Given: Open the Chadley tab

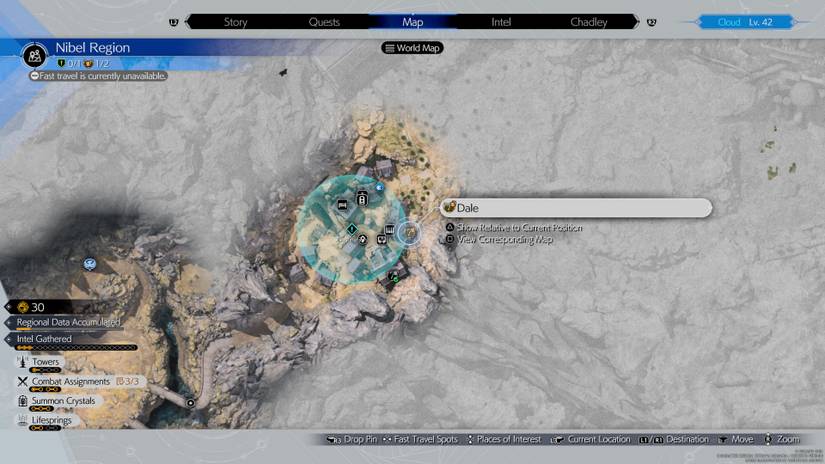Looking at the screenshot, I should pos(588,21).
